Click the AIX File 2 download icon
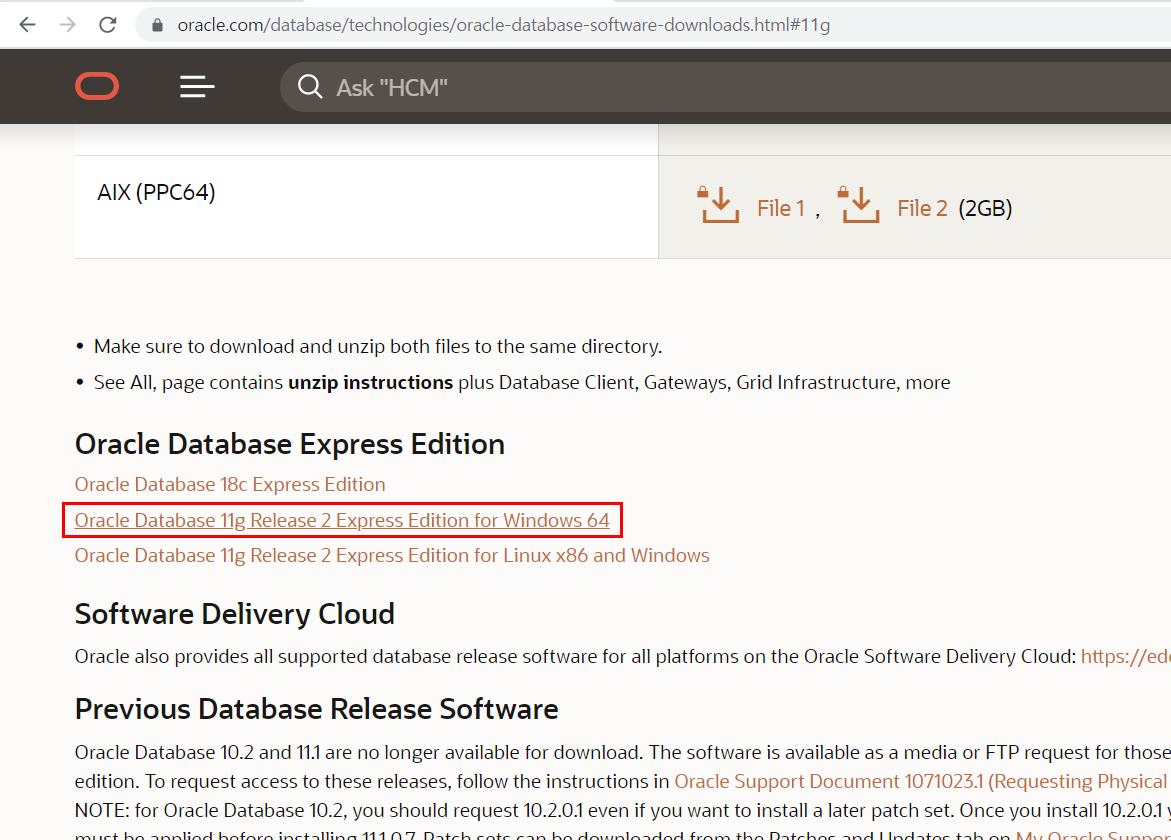The image size is (1171, 840). tap(858, 205)
